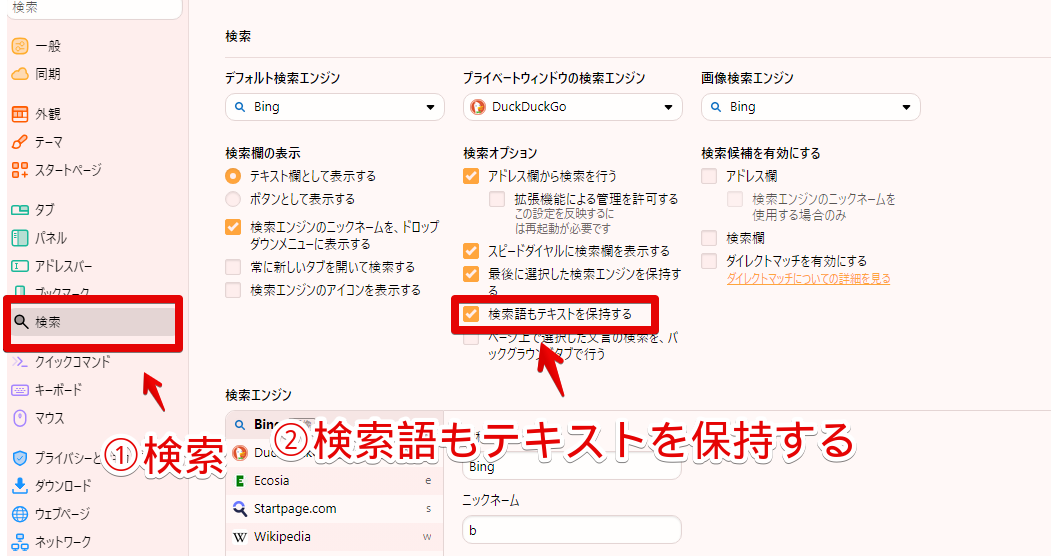Click the Quick Commands (クイックコマンド) icon

coord(20,362)
